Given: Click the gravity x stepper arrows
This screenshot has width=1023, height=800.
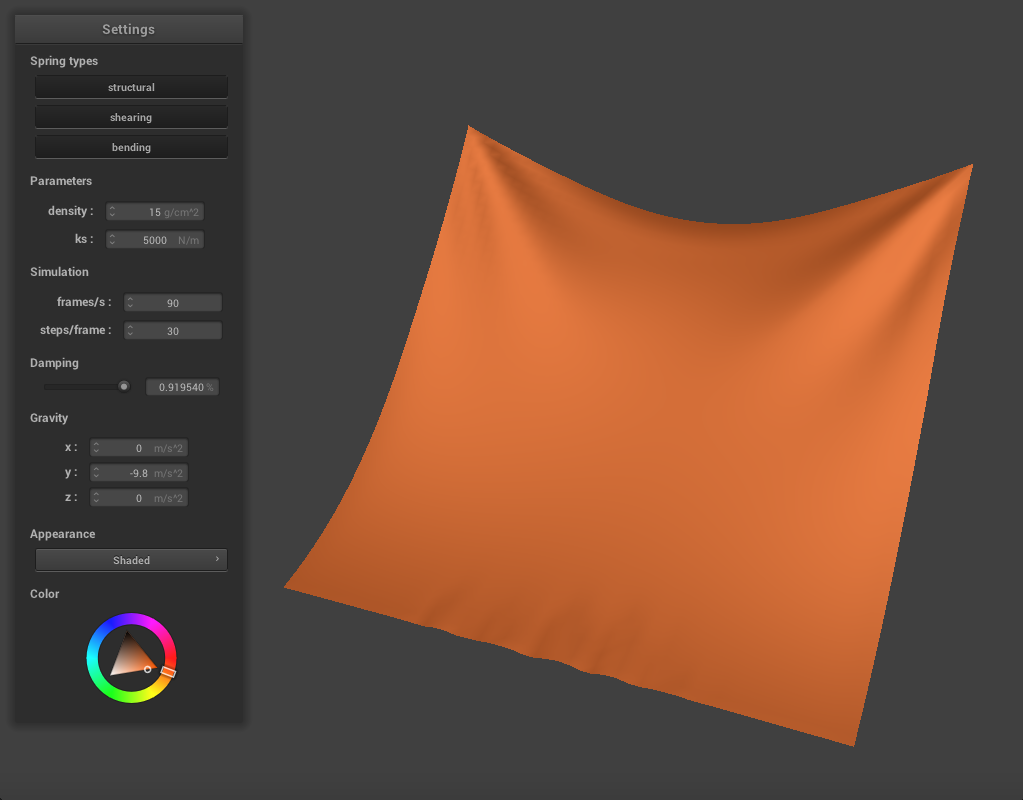Looking at the screenshot, I should (x=97, y=448).
